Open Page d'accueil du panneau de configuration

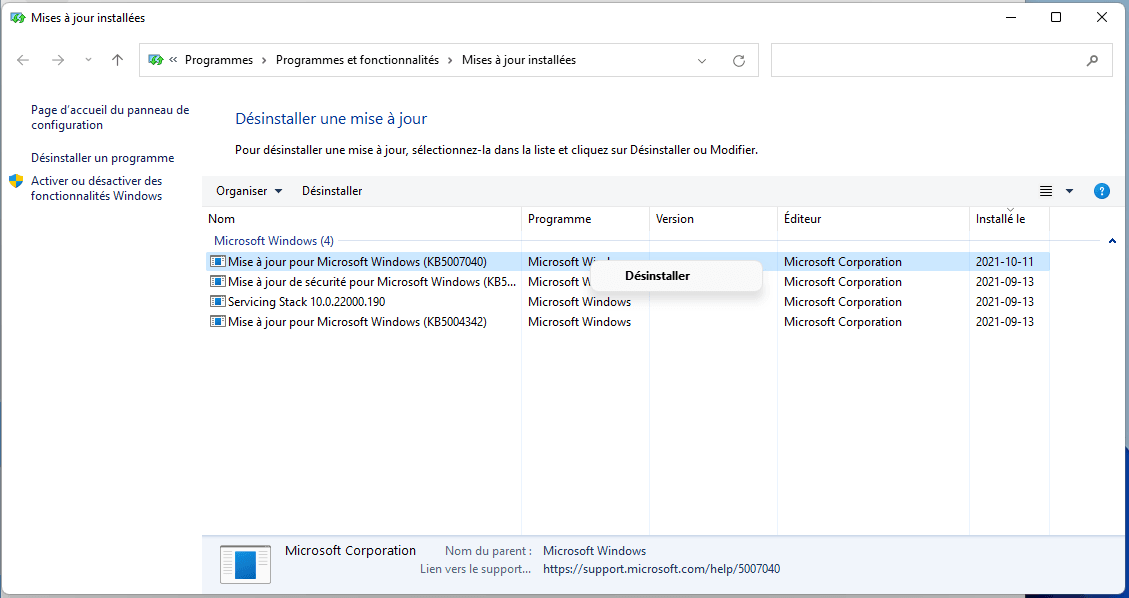[110, 117]
